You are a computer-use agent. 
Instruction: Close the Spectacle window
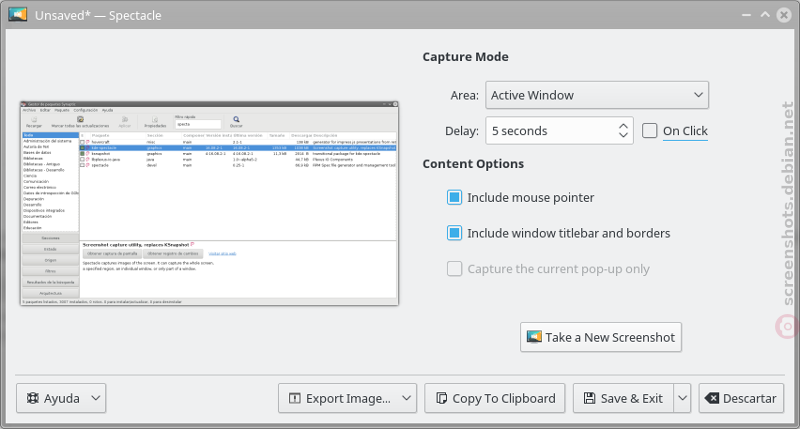pos(784,15)
